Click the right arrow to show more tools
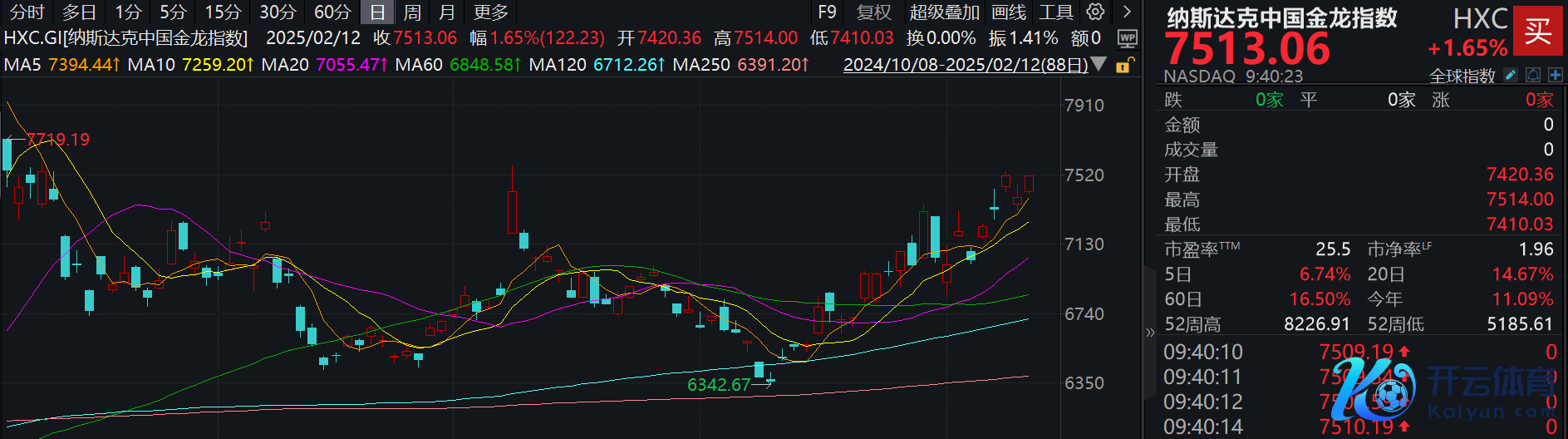1568x439 pixels. (x=1127, y=12)
